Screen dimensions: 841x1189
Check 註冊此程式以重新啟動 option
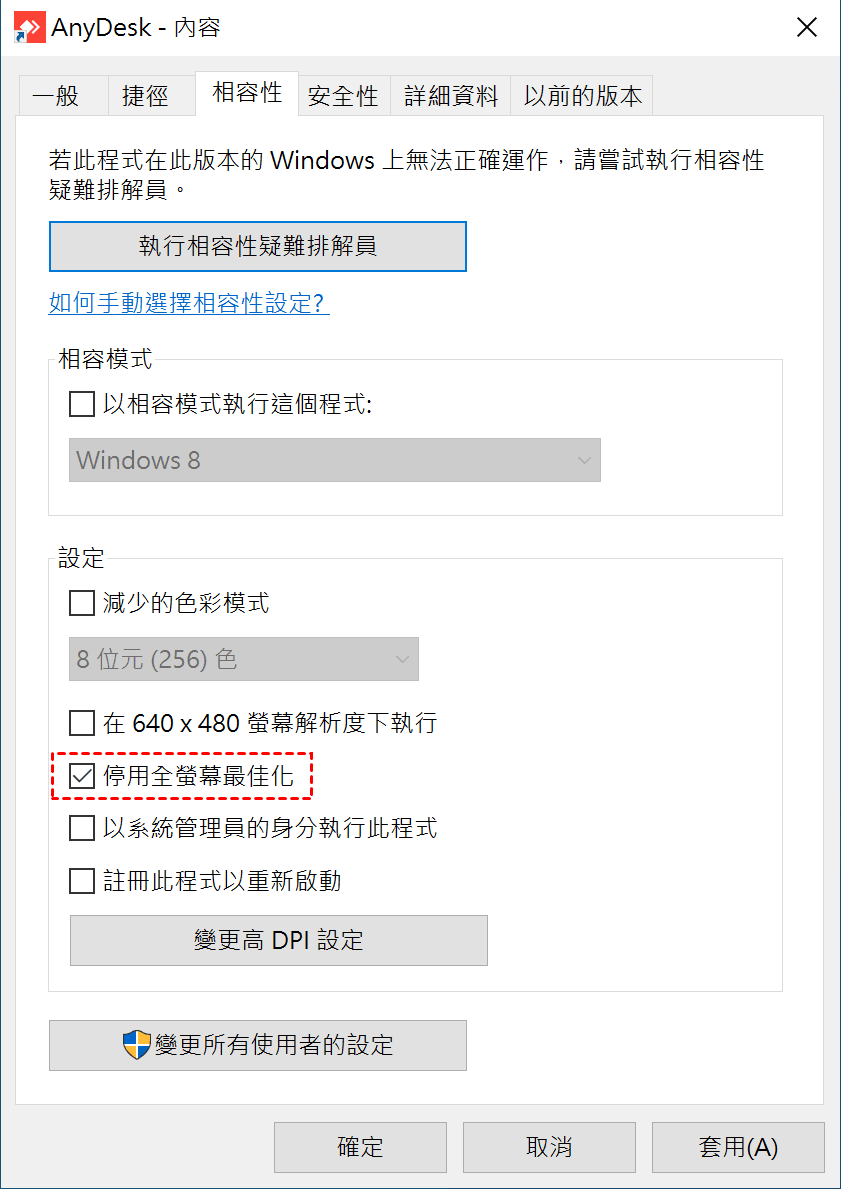(81, 881)
